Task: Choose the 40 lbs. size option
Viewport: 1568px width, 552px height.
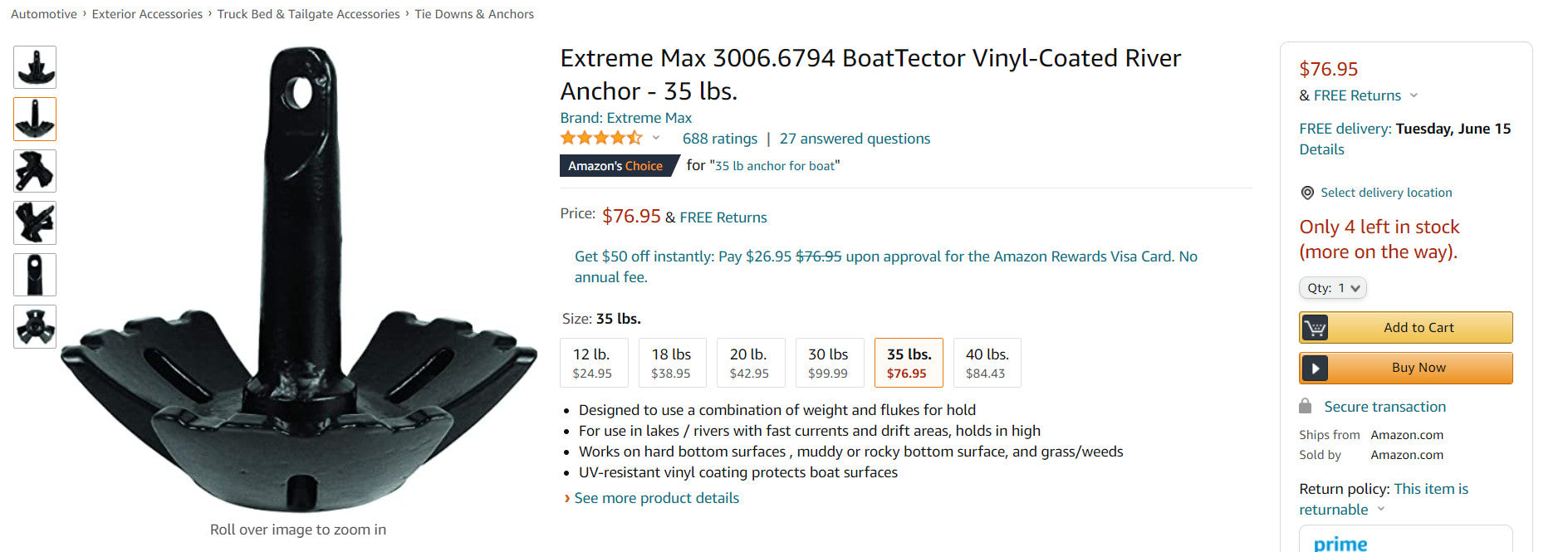Action: click(x=987, y=363)
